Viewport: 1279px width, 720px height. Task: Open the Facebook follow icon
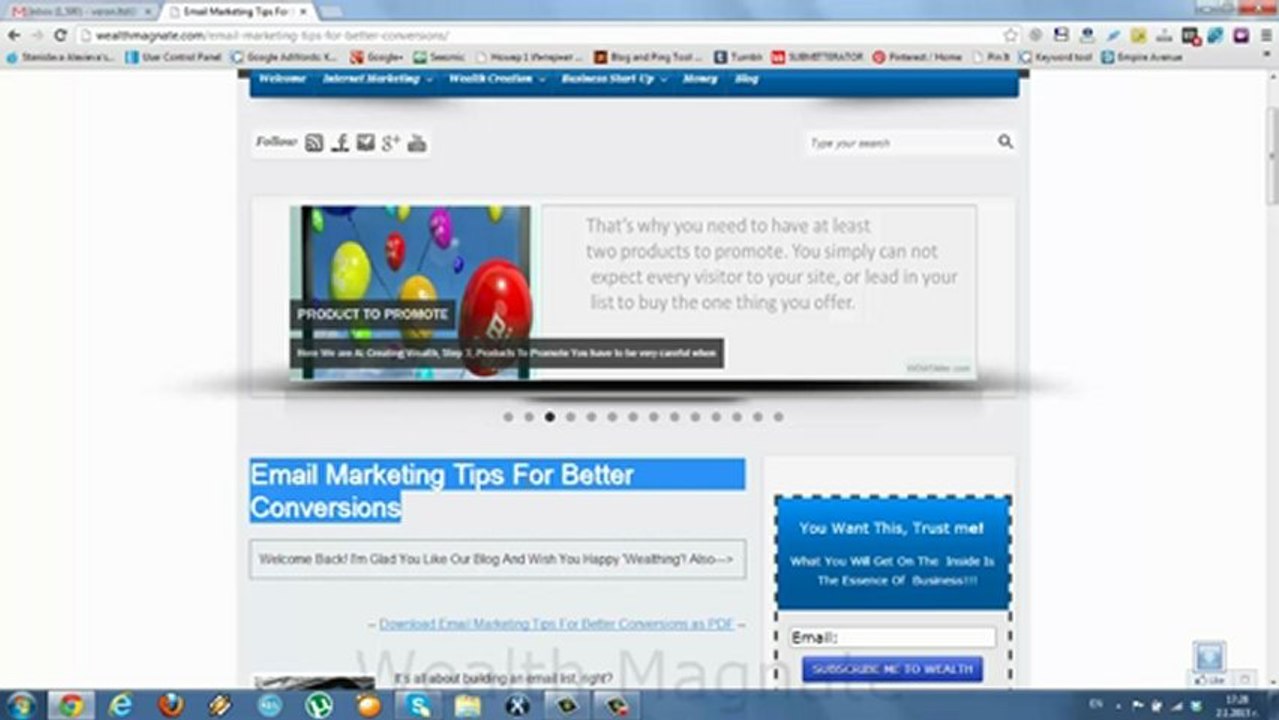pos(340,143)
